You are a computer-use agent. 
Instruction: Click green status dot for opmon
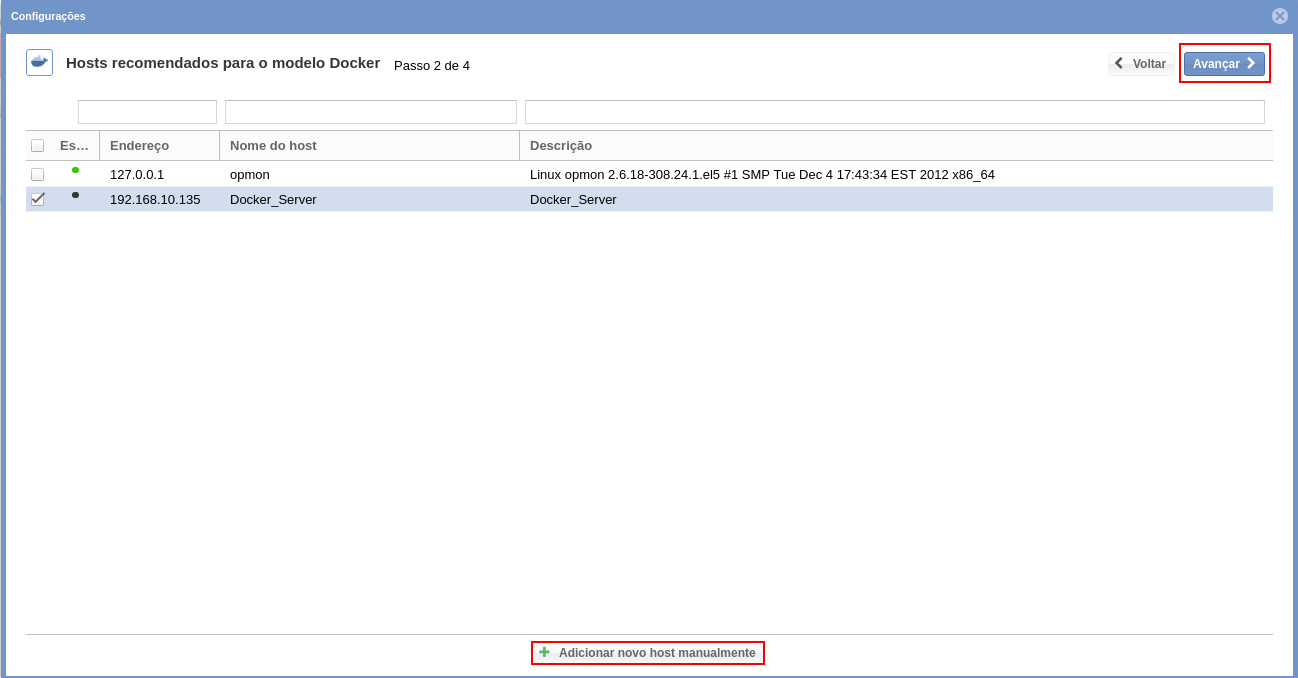tap(75, 170)
